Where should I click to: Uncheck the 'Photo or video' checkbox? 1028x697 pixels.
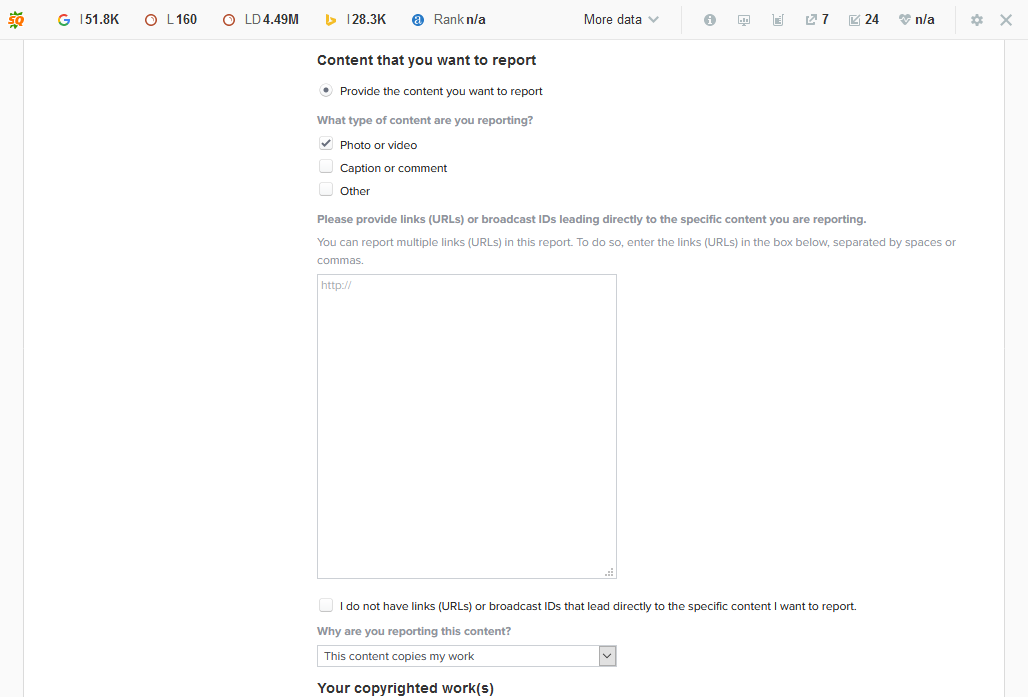(x=326, y=144)
